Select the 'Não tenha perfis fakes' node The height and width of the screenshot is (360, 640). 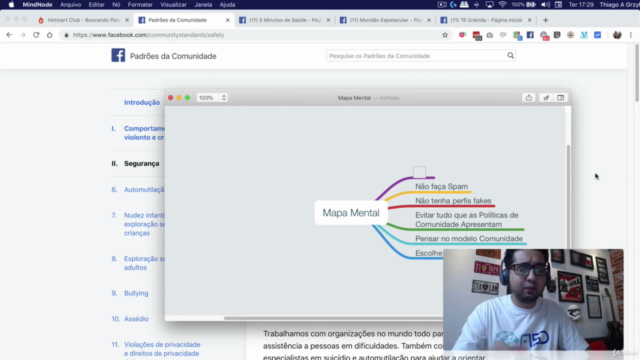[x=453, y=200]
